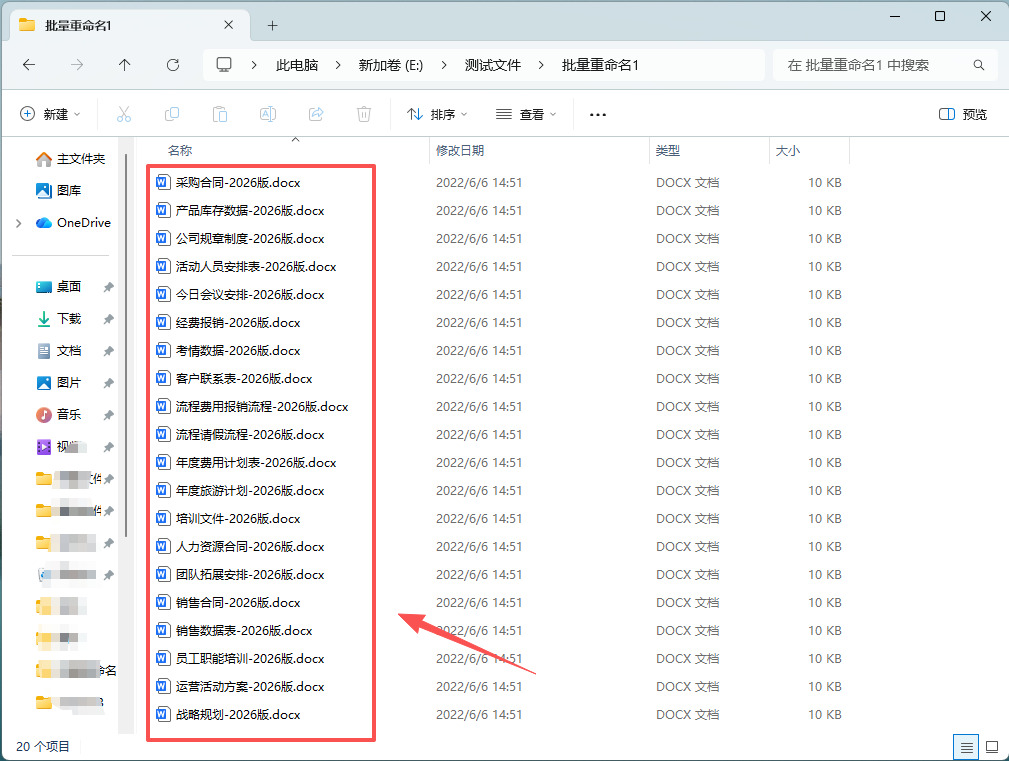The width and height of the screenshot is (1009, 761).
Task: Click Word icon of 运营活动方案-2026版.docx
Action: 163,686
